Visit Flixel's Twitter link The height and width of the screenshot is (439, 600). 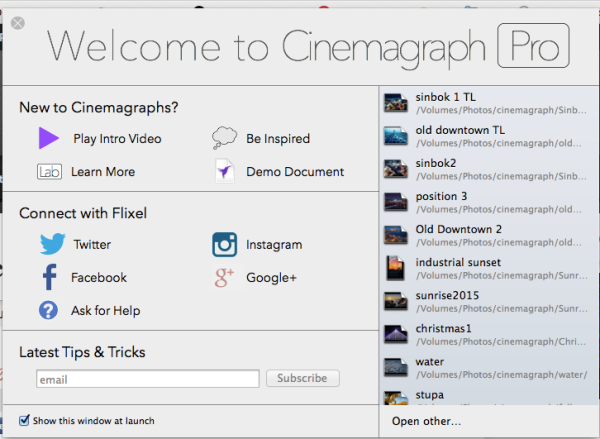click(x=92, y=244)
